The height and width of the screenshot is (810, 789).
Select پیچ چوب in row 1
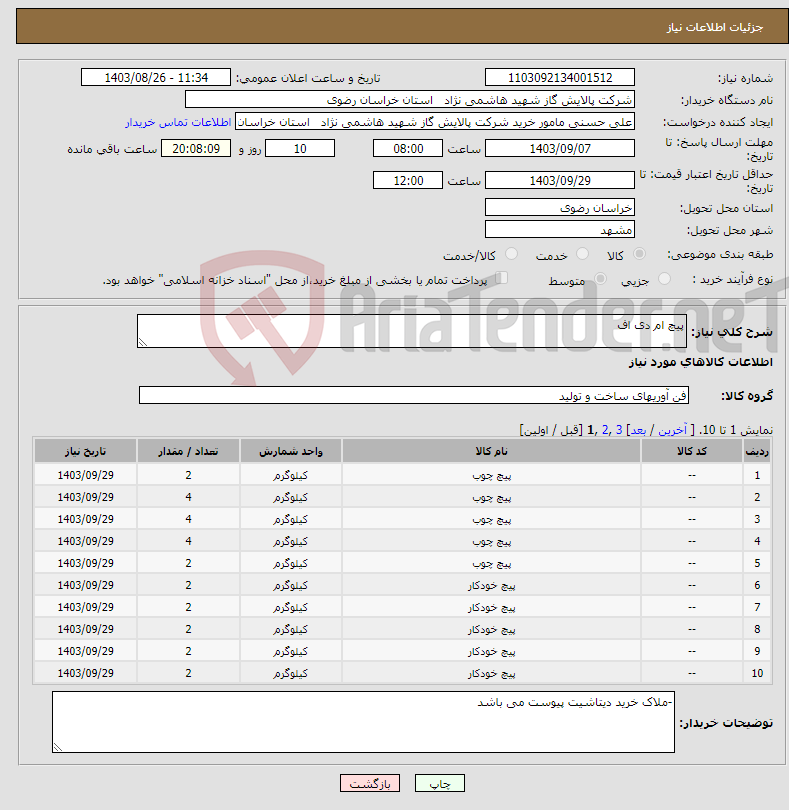(x=491, y=475)
